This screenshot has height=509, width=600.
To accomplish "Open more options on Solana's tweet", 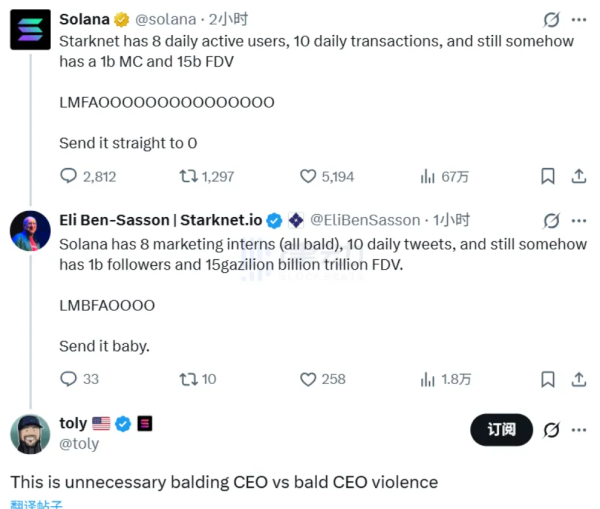I will point(580,19).
